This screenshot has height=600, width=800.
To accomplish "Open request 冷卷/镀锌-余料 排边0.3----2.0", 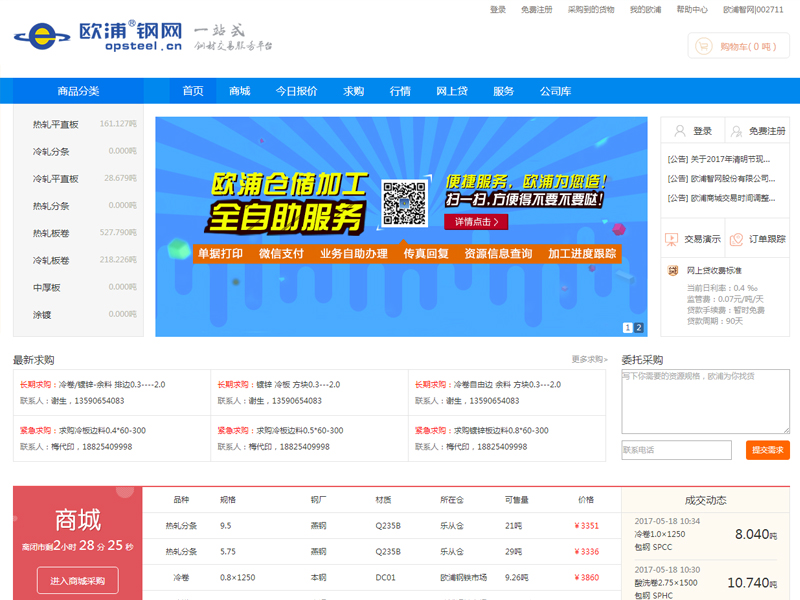I will (x=112, y=384).
